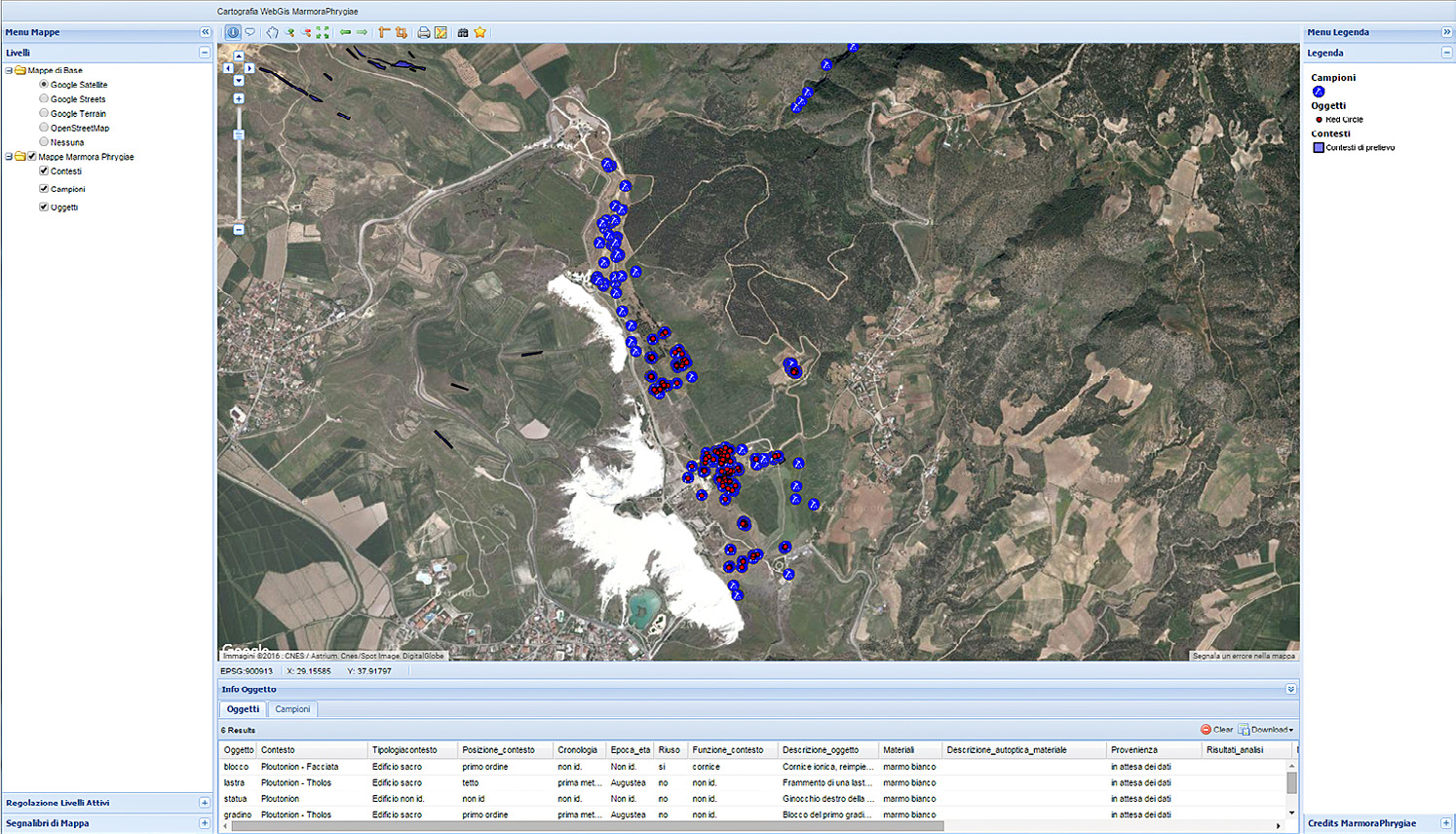This screenshot has width=1456, height=834.
Task: Zoom out with map minus button
Action: (239, 229)
